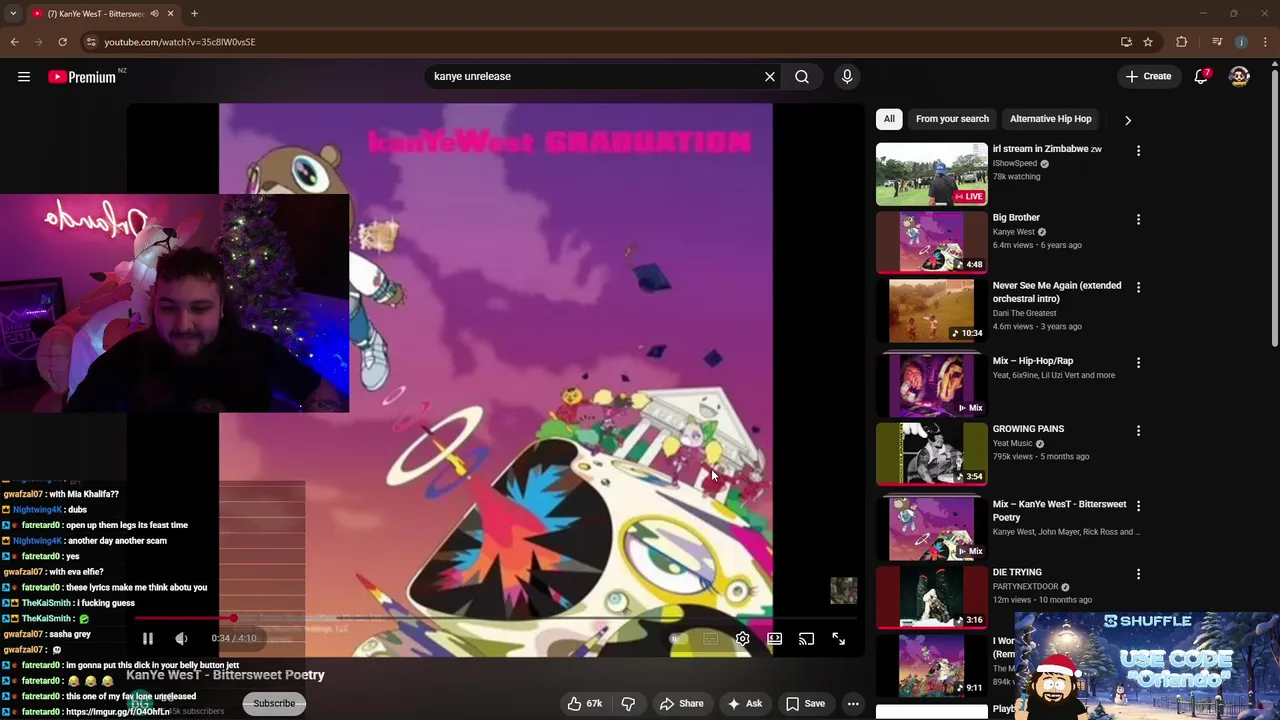The width and height of the screenshot is (1280, 720).
Task: Like the video (67k)
Action: click(x=584, y=703)
